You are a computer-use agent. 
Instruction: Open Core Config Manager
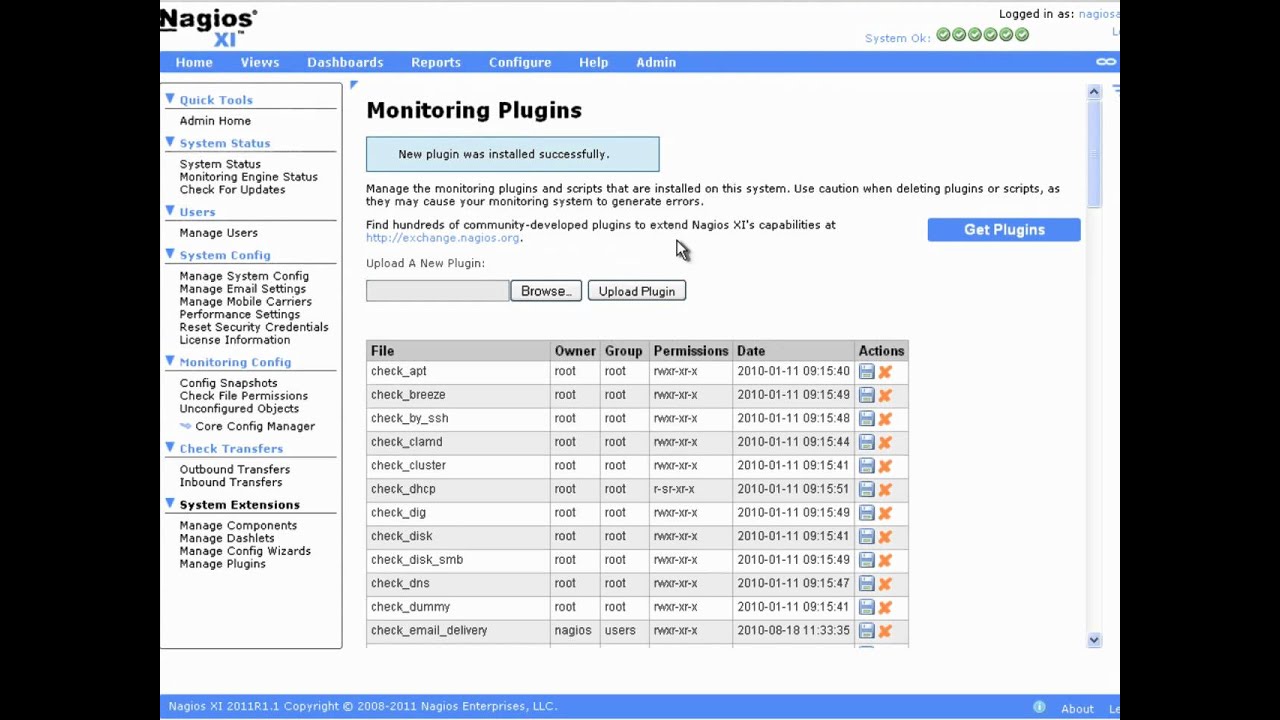point(255,426)
